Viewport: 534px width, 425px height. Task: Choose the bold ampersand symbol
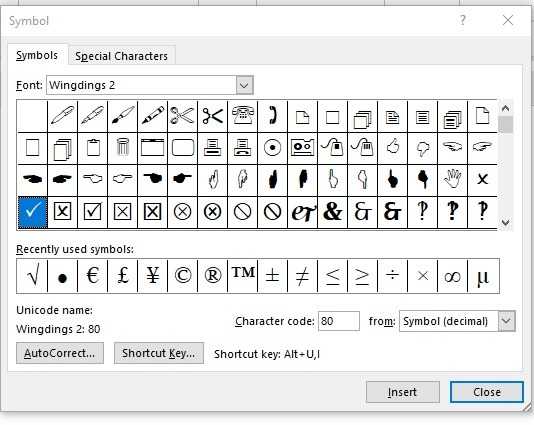pyautogui.click(x=332, y=212)
